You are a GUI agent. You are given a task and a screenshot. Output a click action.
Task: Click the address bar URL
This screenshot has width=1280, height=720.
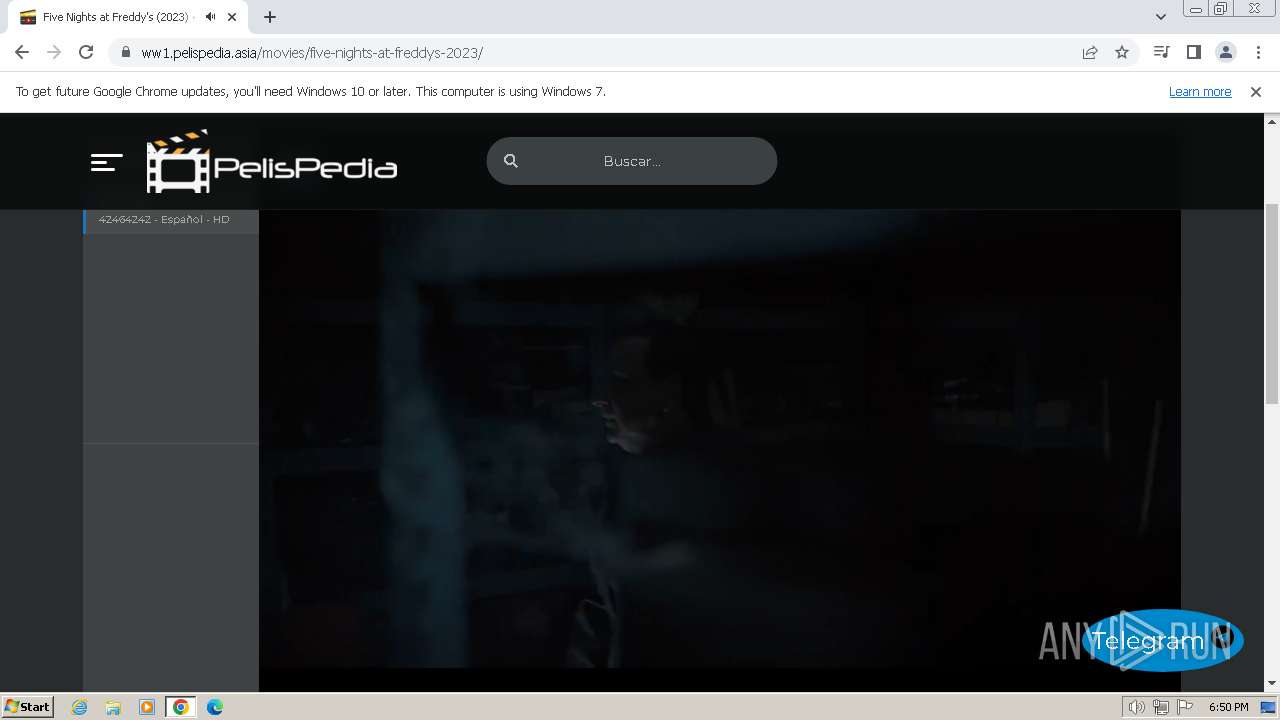312,53
